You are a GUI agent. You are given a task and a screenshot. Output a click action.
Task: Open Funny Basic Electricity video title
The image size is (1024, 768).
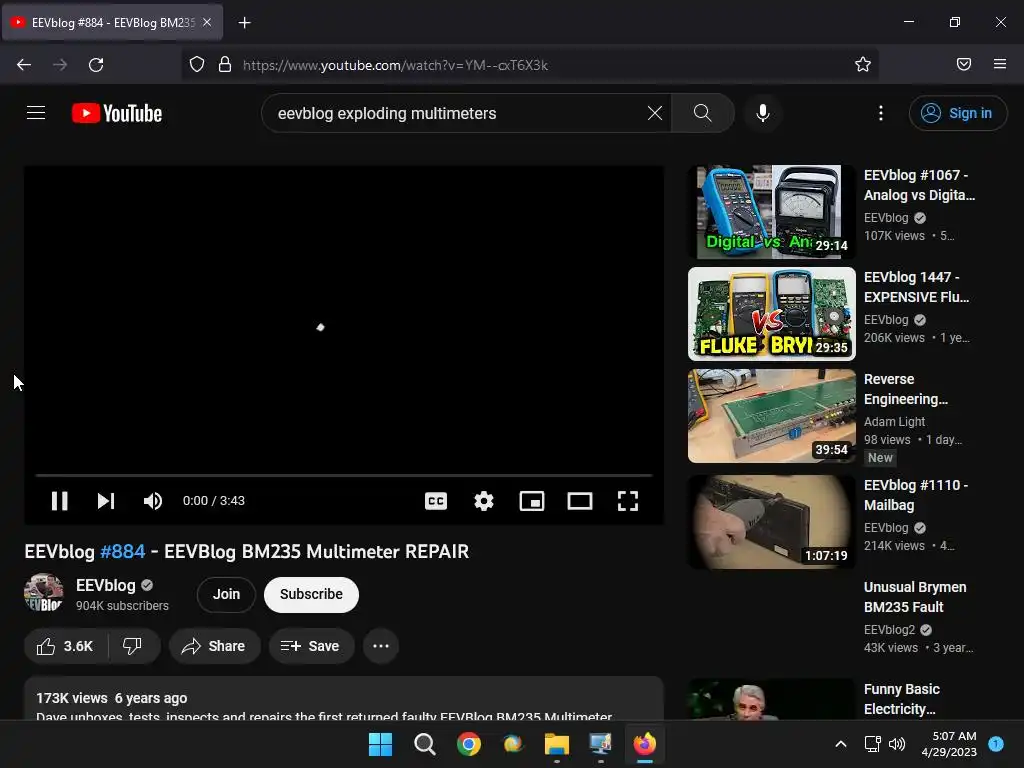pyautogui.click(x=901, y=699)
